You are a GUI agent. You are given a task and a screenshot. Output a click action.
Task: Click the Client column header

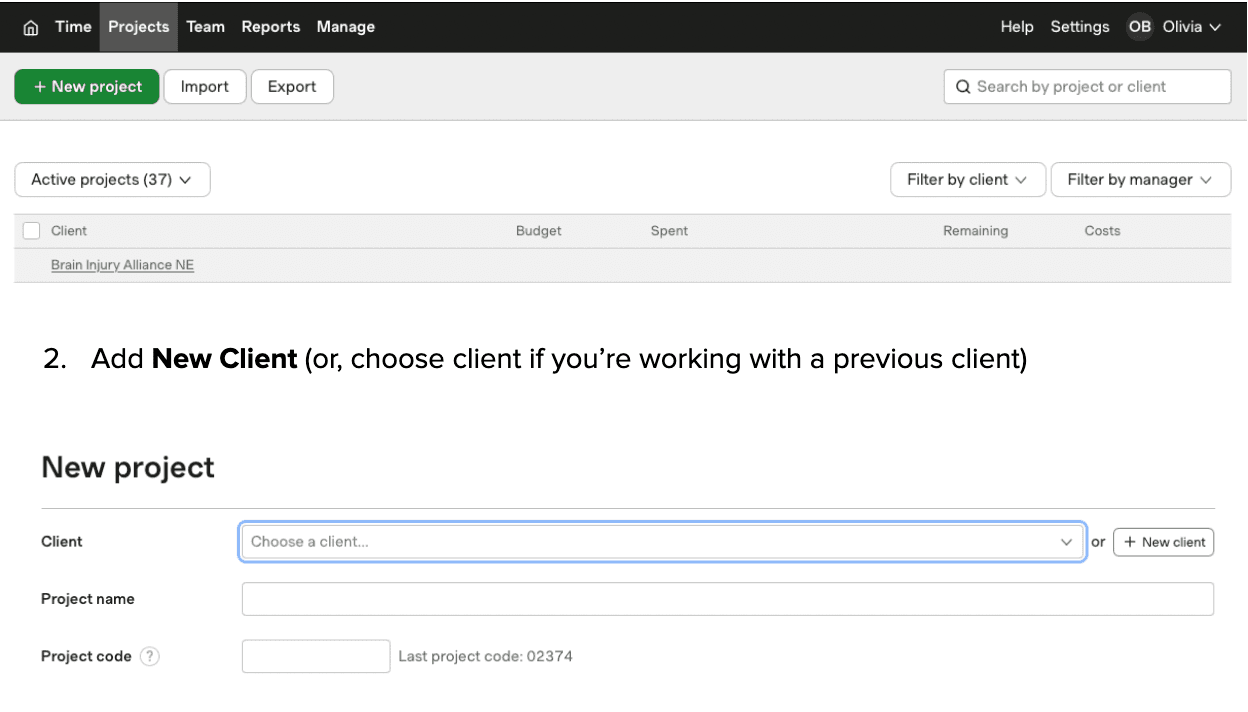[x=69, y=231]
